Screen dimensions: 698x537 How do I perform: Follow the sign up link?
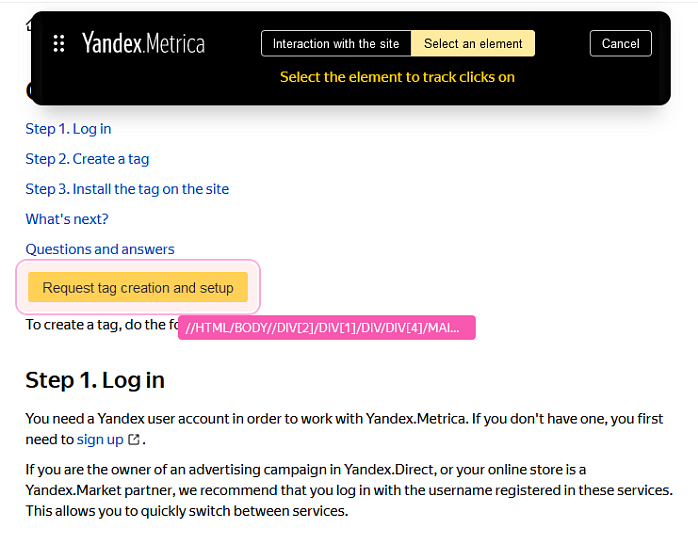[x=100, y=440]
